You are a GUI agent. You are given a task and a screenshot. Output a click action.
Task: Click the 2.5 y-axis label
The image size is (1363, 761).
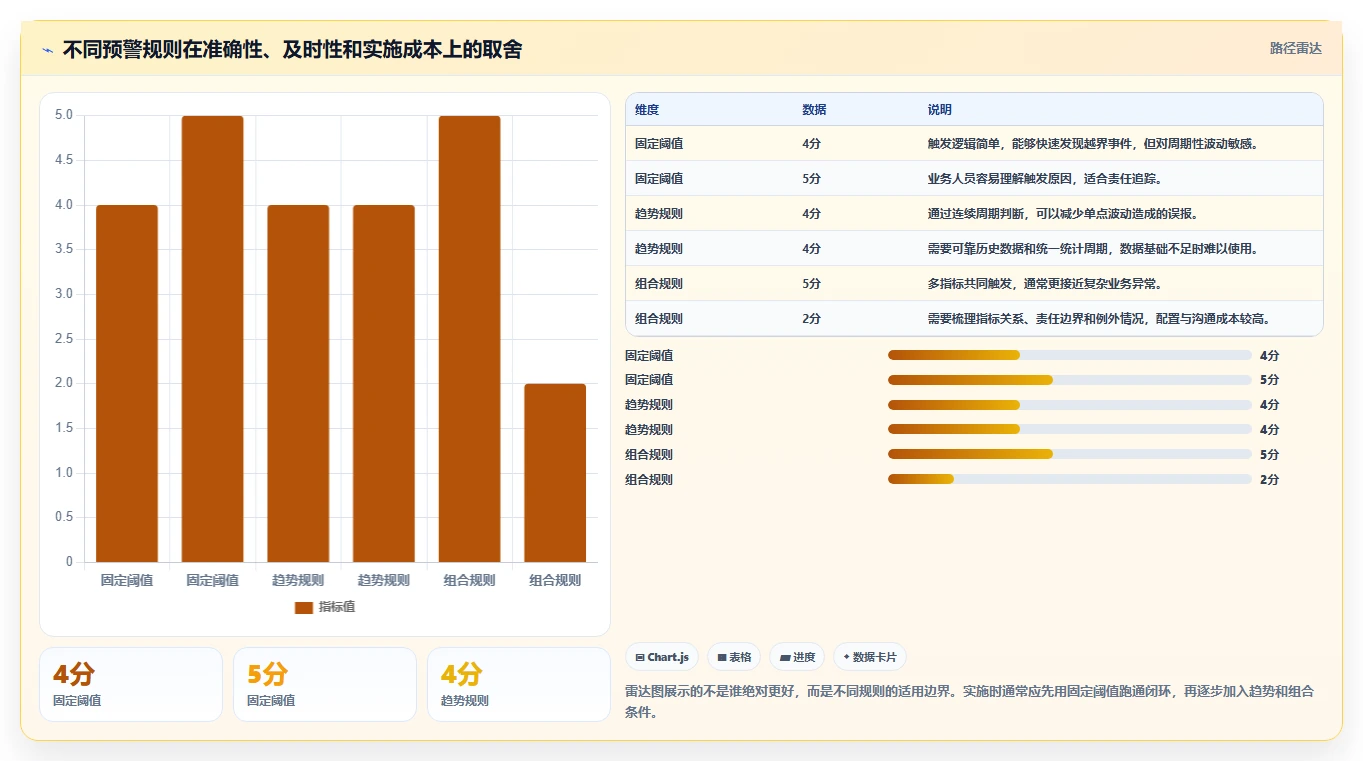point(64,338)
